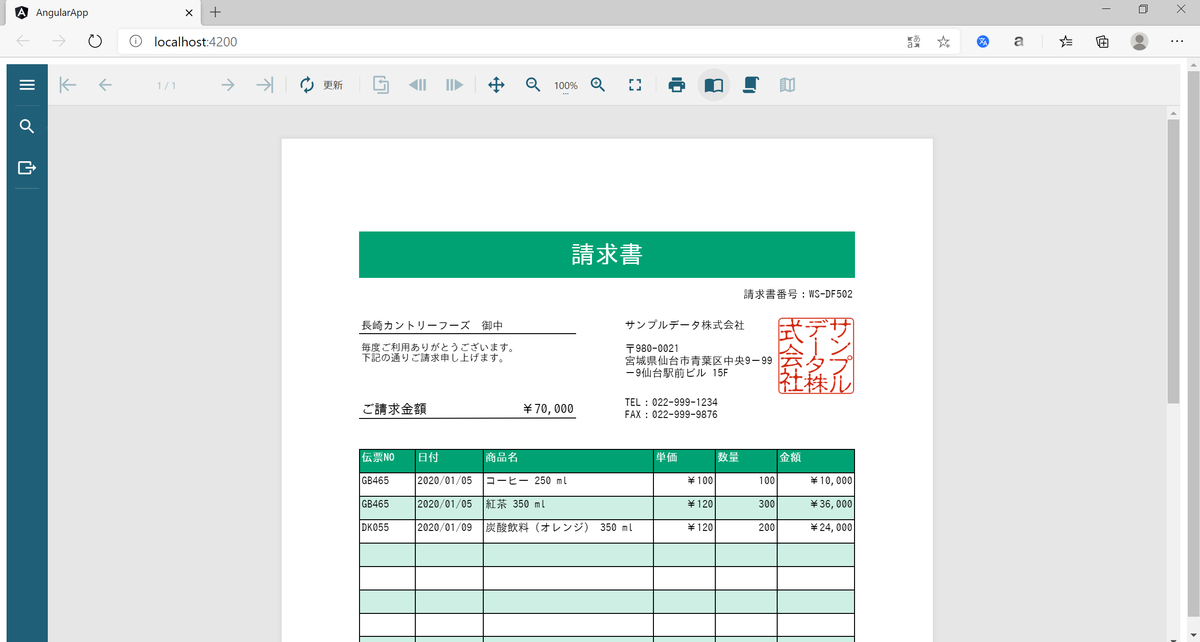The image size is (1200, 642).
Task: Click the 請求書 title banner
Action: (607, 254)
